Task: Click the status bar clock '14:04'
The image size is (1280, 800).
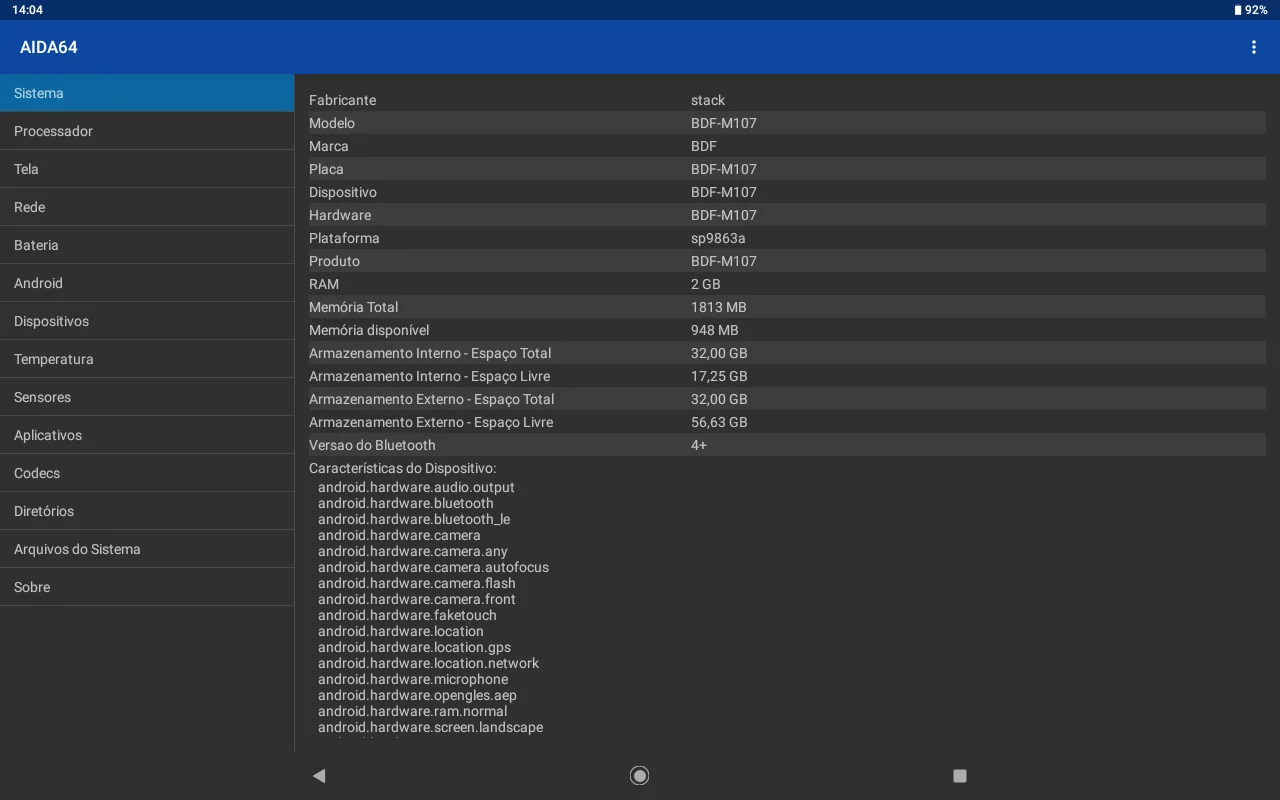Action: (27, 10)
